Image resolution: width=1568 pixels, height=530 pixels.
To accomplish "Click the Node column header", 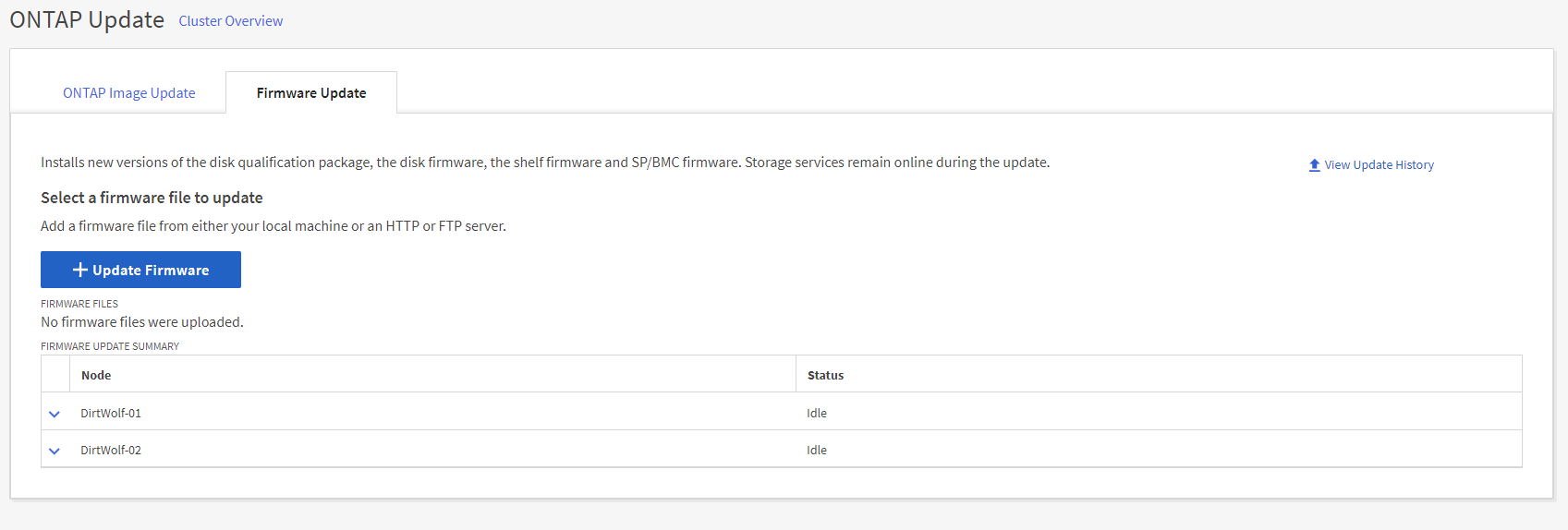I will point(96,375).
